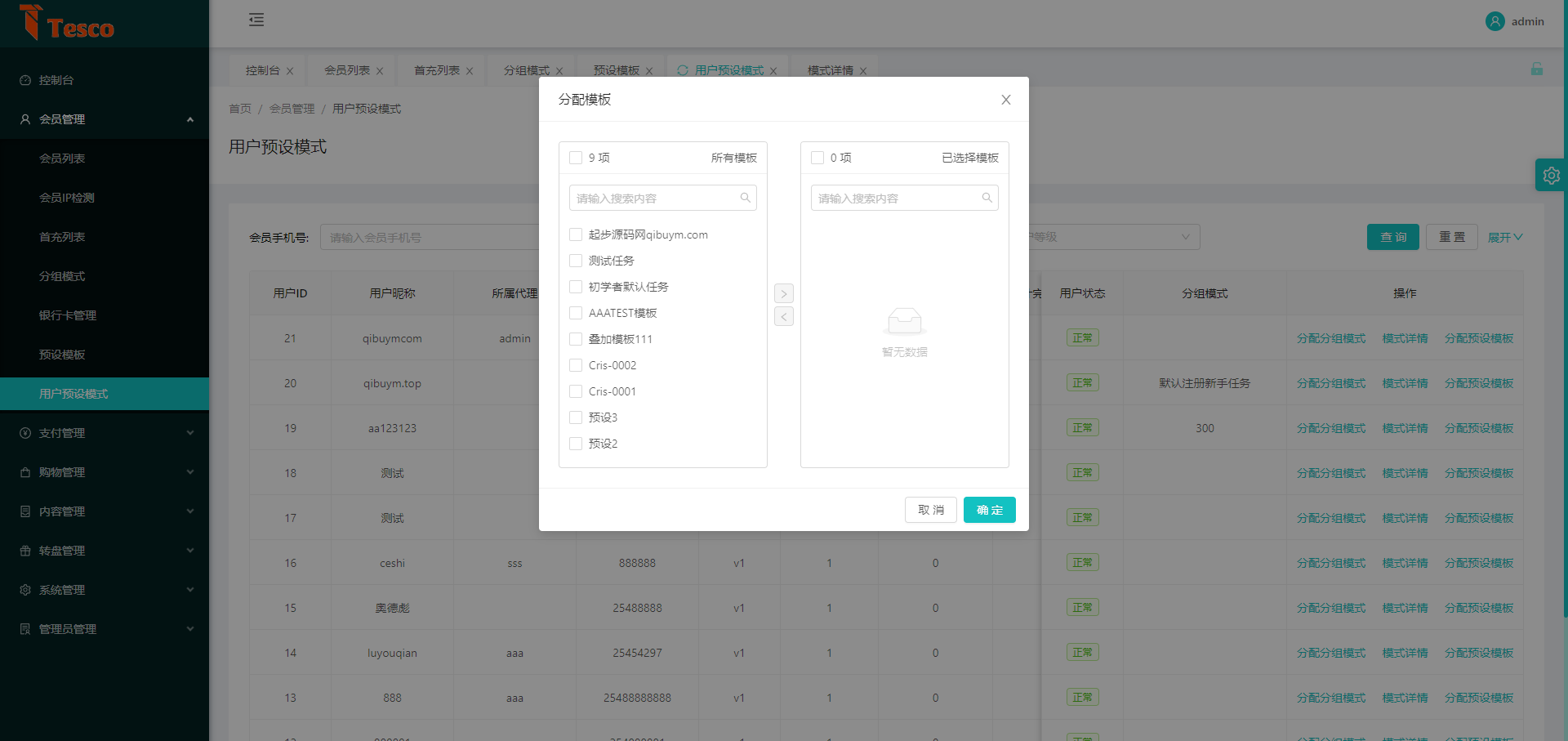Click the 取消 cancel button
The width and height of the screenshot is (1568, 741).
(x=930, y=510)
